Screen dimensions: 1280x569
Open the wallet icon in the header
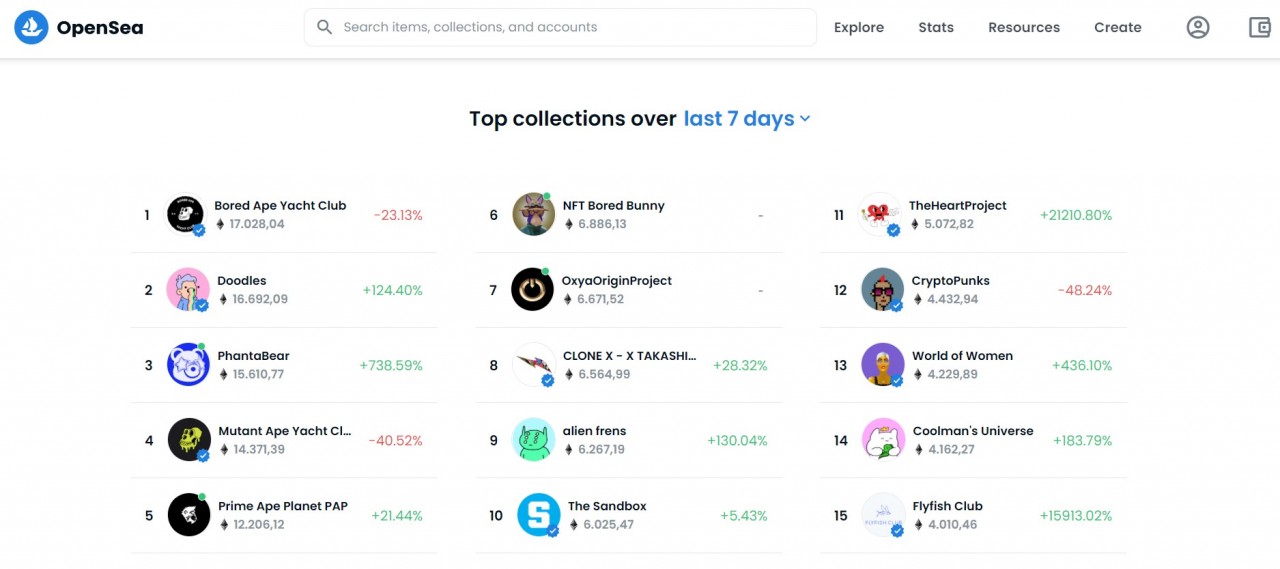point(1260,28)
